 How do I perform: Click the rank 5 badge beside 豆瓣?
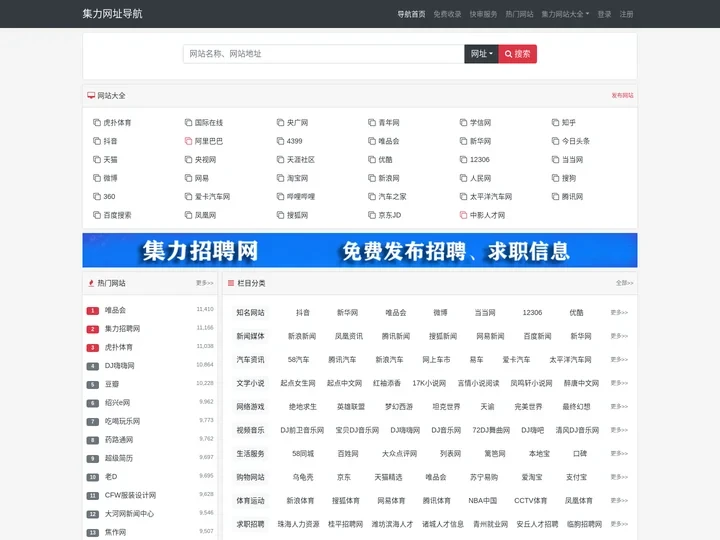(93, 385)
